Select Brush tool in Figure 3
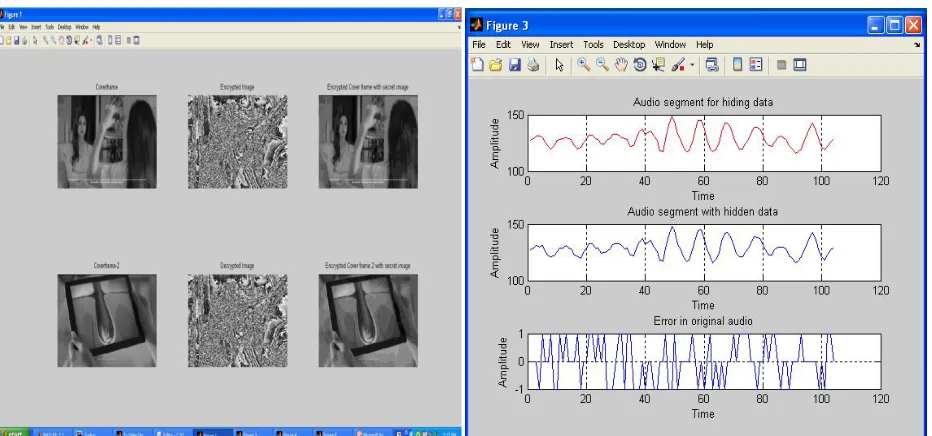The image size is (932, 436). [678, 65]
